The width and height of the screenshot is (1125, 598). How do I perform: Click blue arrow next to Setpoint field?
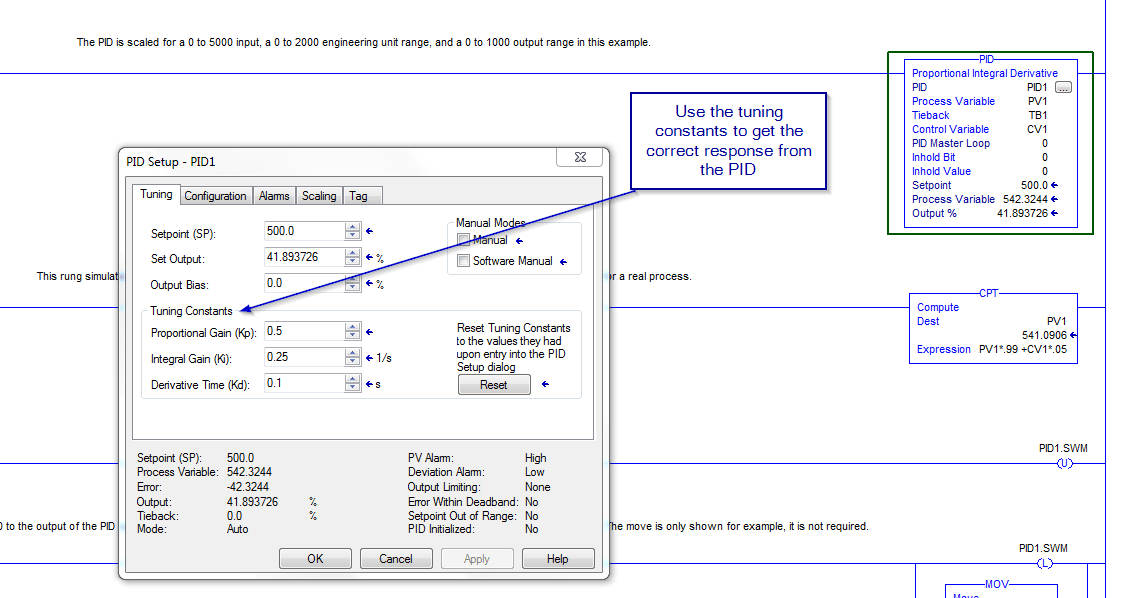point(369,232)
